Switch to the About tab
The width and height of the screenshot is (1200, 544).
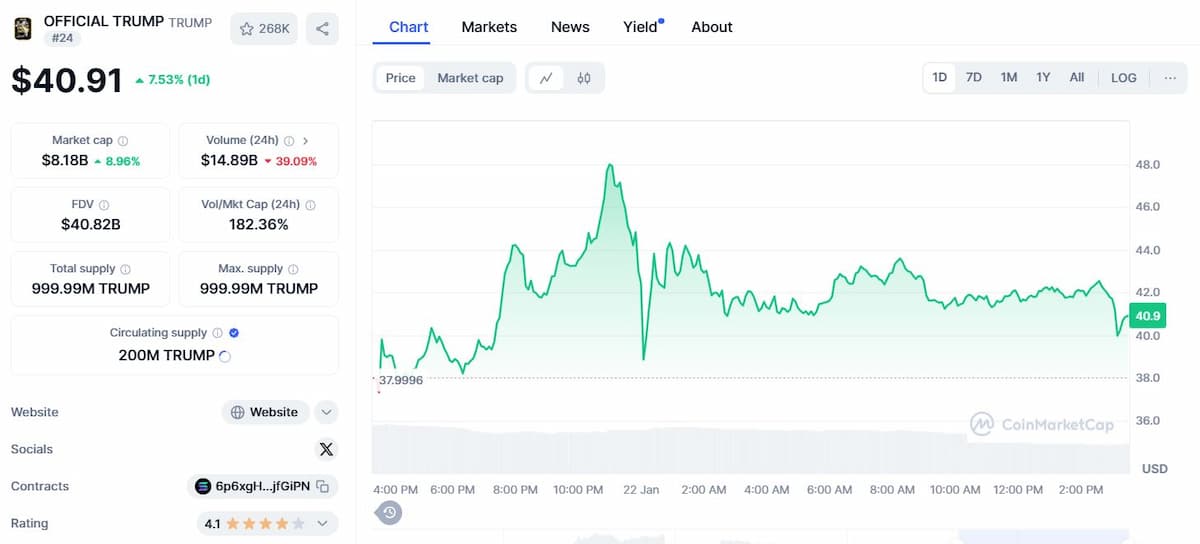pyautogui.click(x=712, y=27)
